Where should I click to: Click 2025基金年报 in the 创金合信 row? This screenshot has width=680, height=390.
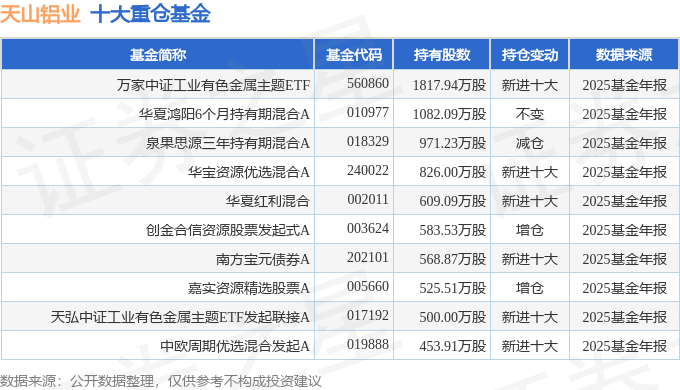tap(624, 230)
